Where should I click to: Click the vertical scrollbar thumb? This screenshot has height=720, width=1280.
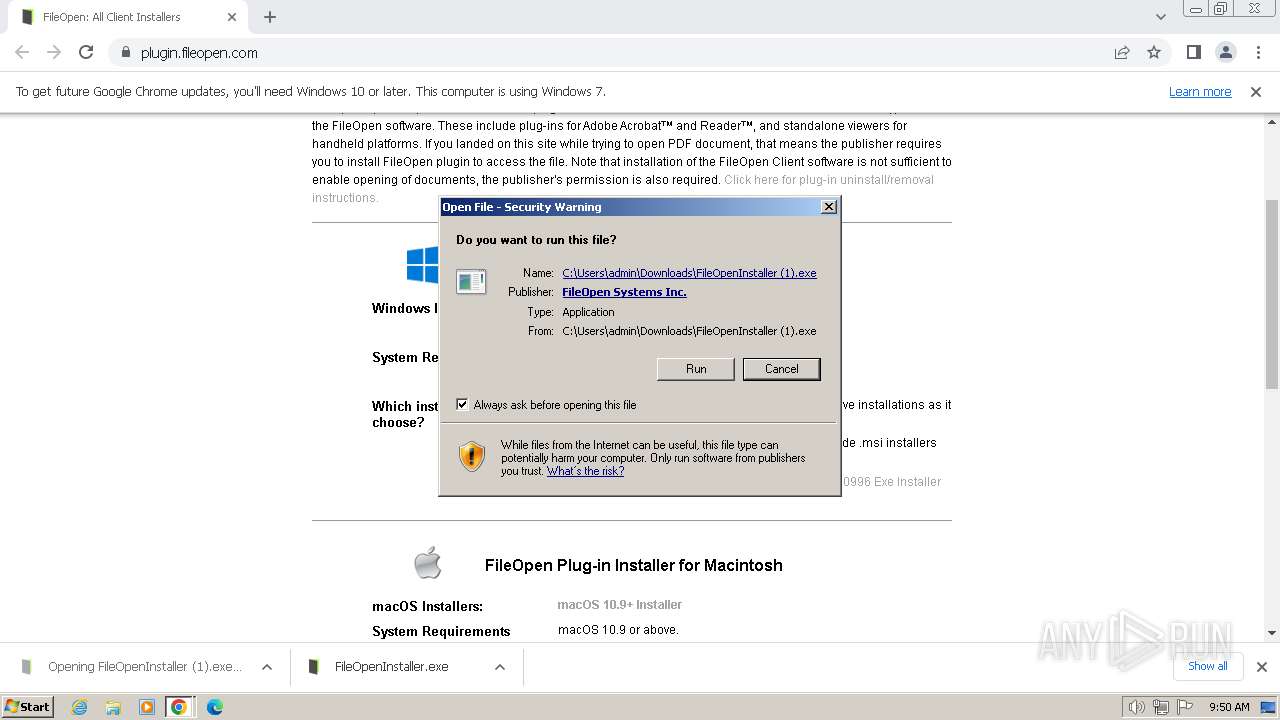click(x=1272, y=294)
